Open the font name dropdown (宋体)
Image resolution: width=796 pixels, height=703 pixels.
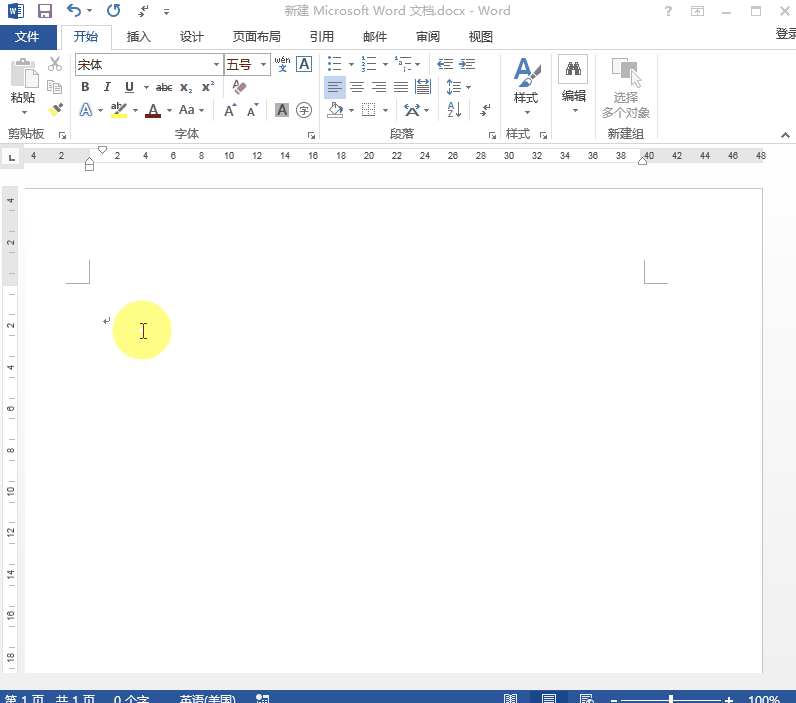[x=215, y=65]
